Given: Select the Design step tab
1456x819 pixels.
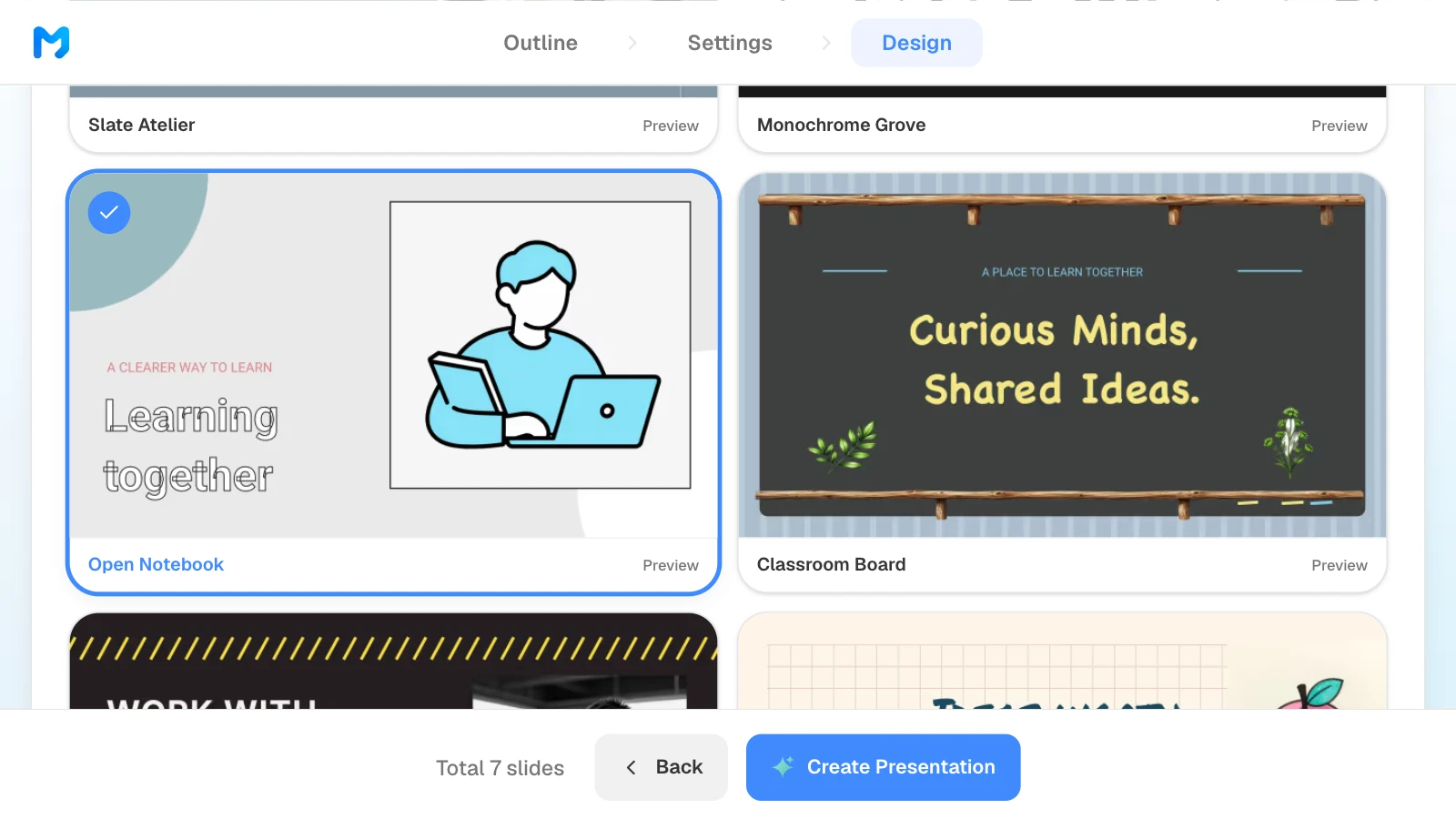Looking at the screenshot, I should pyautogui.click(x=916, y=43).
